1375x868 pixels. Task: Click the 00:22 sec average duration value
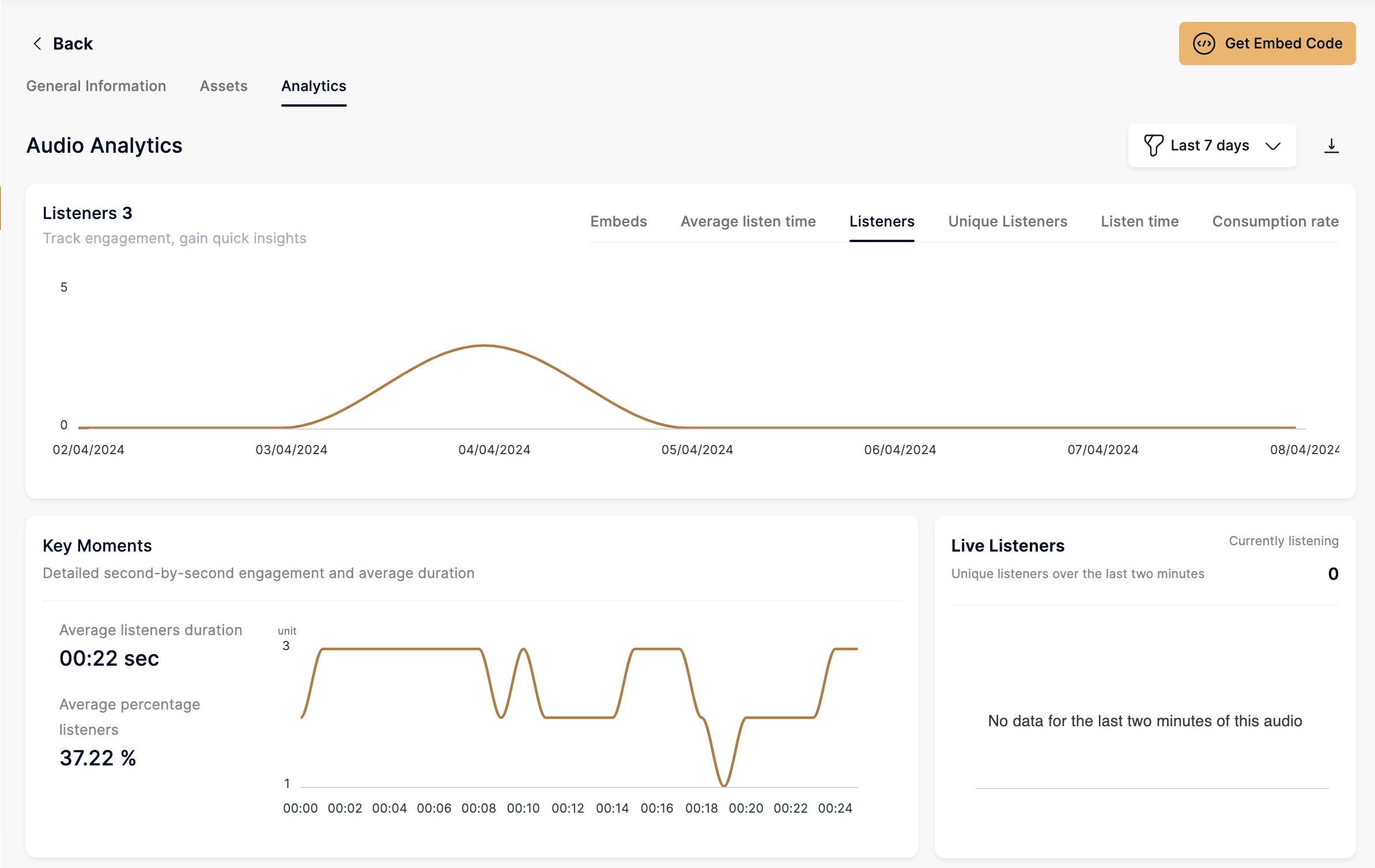click(109, 658)
